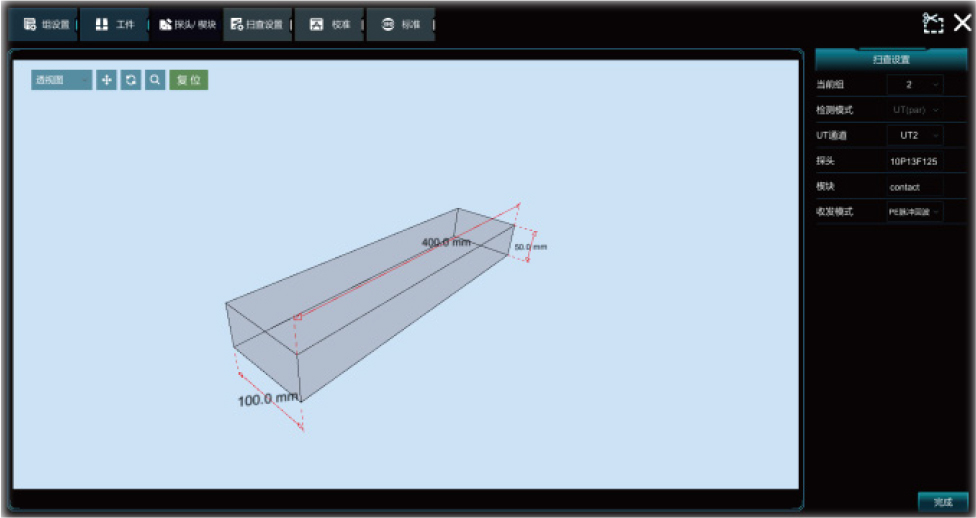Viewport: 976px width, 518px height.
Task: Click the 400.0 mm length dimension label
Action: pos(446,242)
